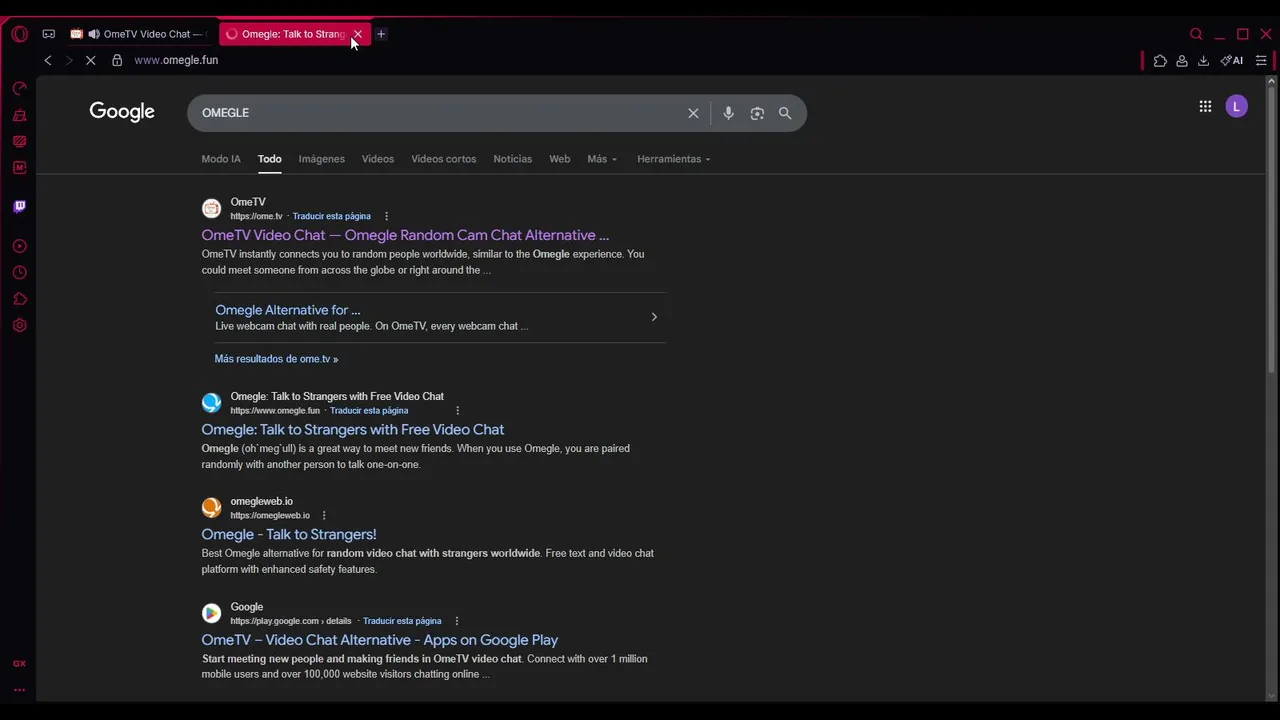The image size is (1280, 720).
Task: Open the Easy Setup sliders icon
Action: point(1261,61)
